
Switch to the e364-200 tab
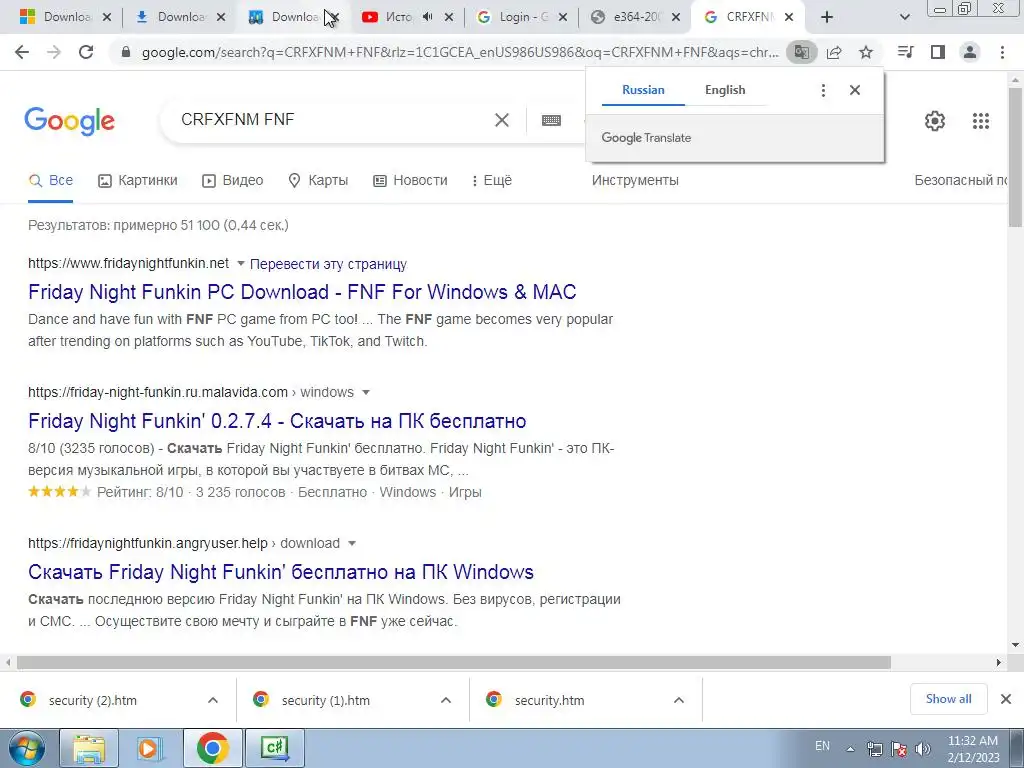637,17
